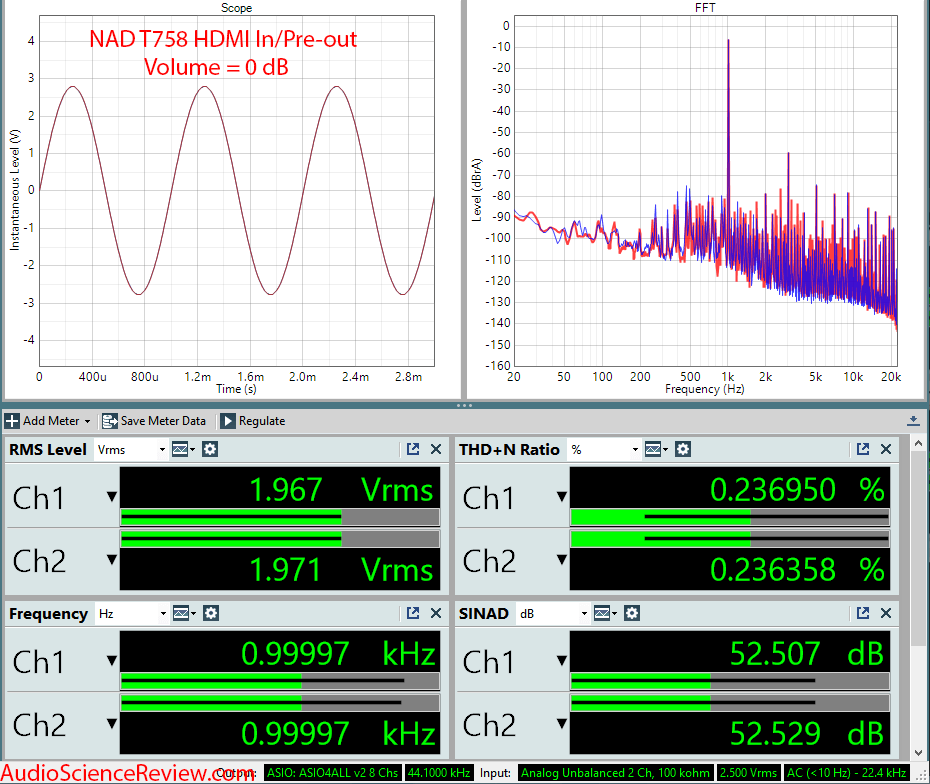
Task: Close the THD+N Ratio meter panel
Action: [886, 450]
